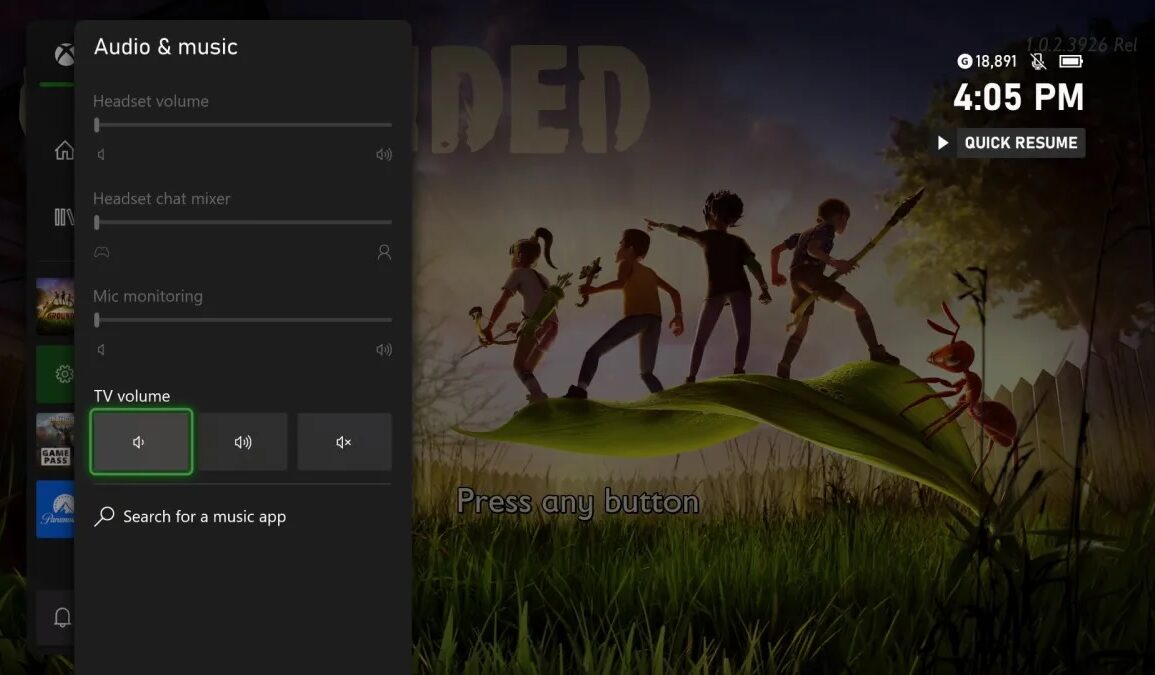
Task: Adjust the Headset chat mixer slider
Action: pyautogui.click(x=243, y=222)
